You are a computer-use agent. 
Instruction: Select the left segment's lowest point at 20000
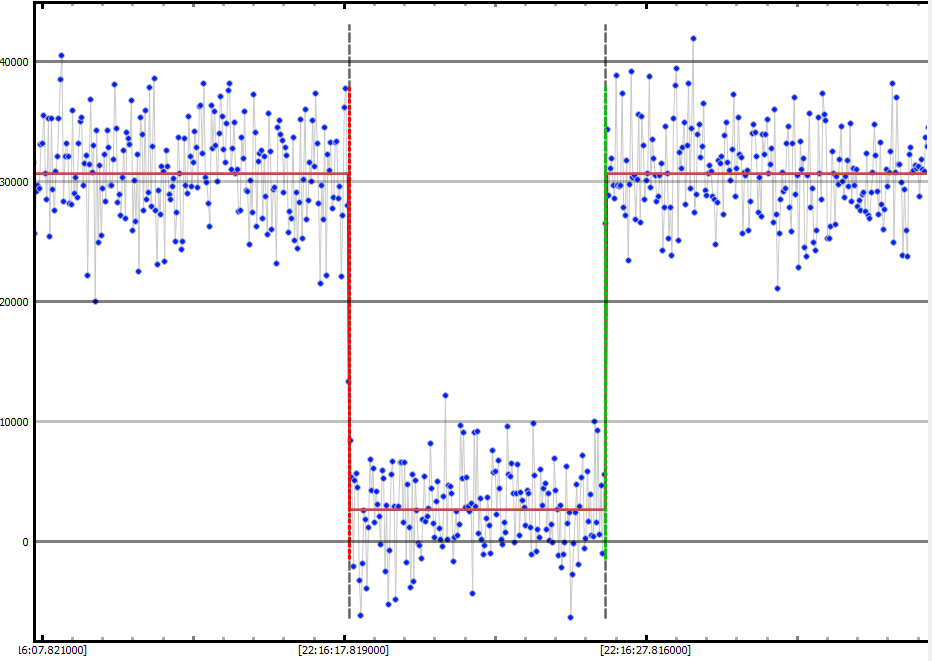95,301
